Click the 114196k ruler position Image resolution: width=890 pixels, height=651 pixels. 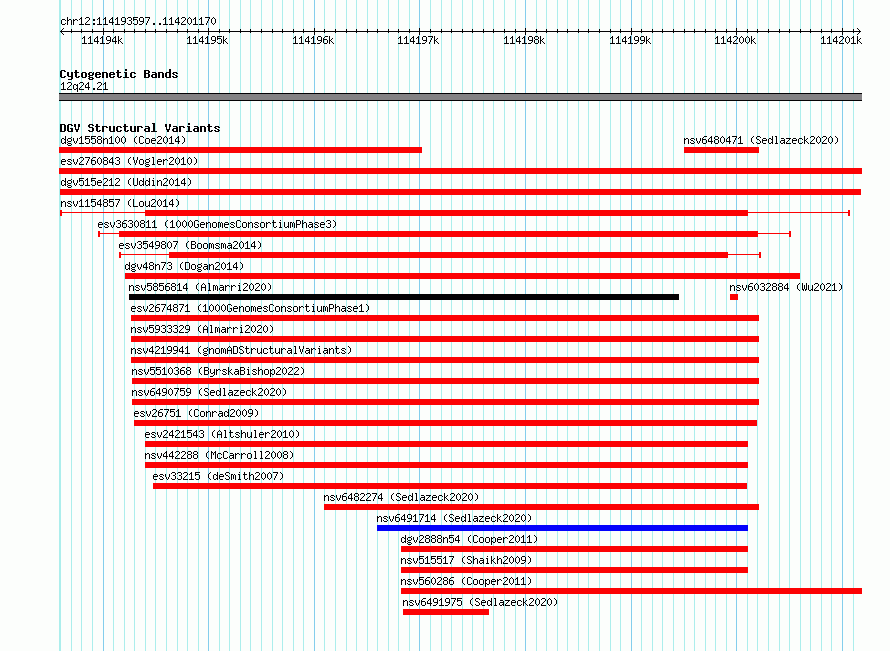313,40
